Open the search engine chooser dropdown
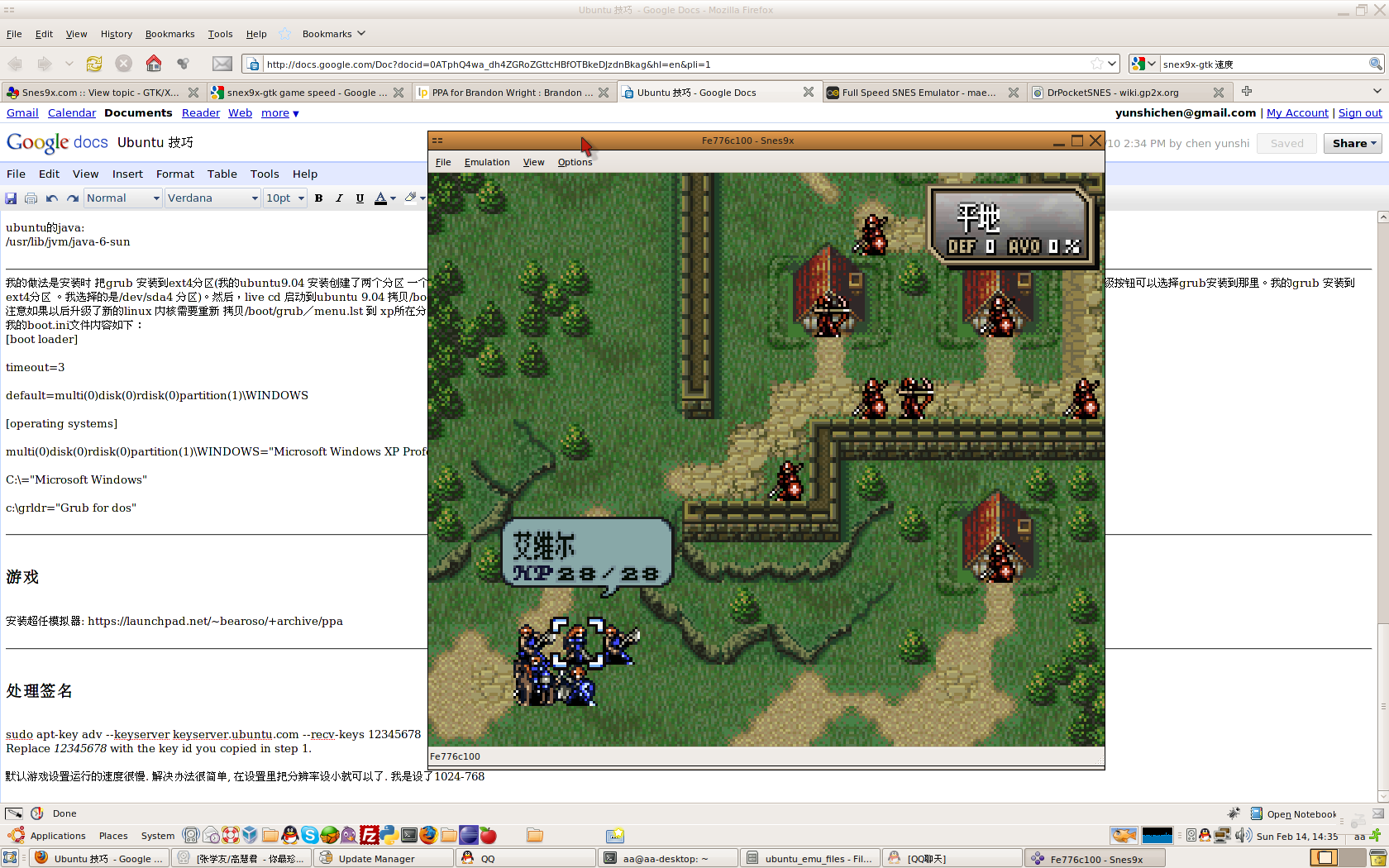1389x868 pixels. tap(1144, 64)
